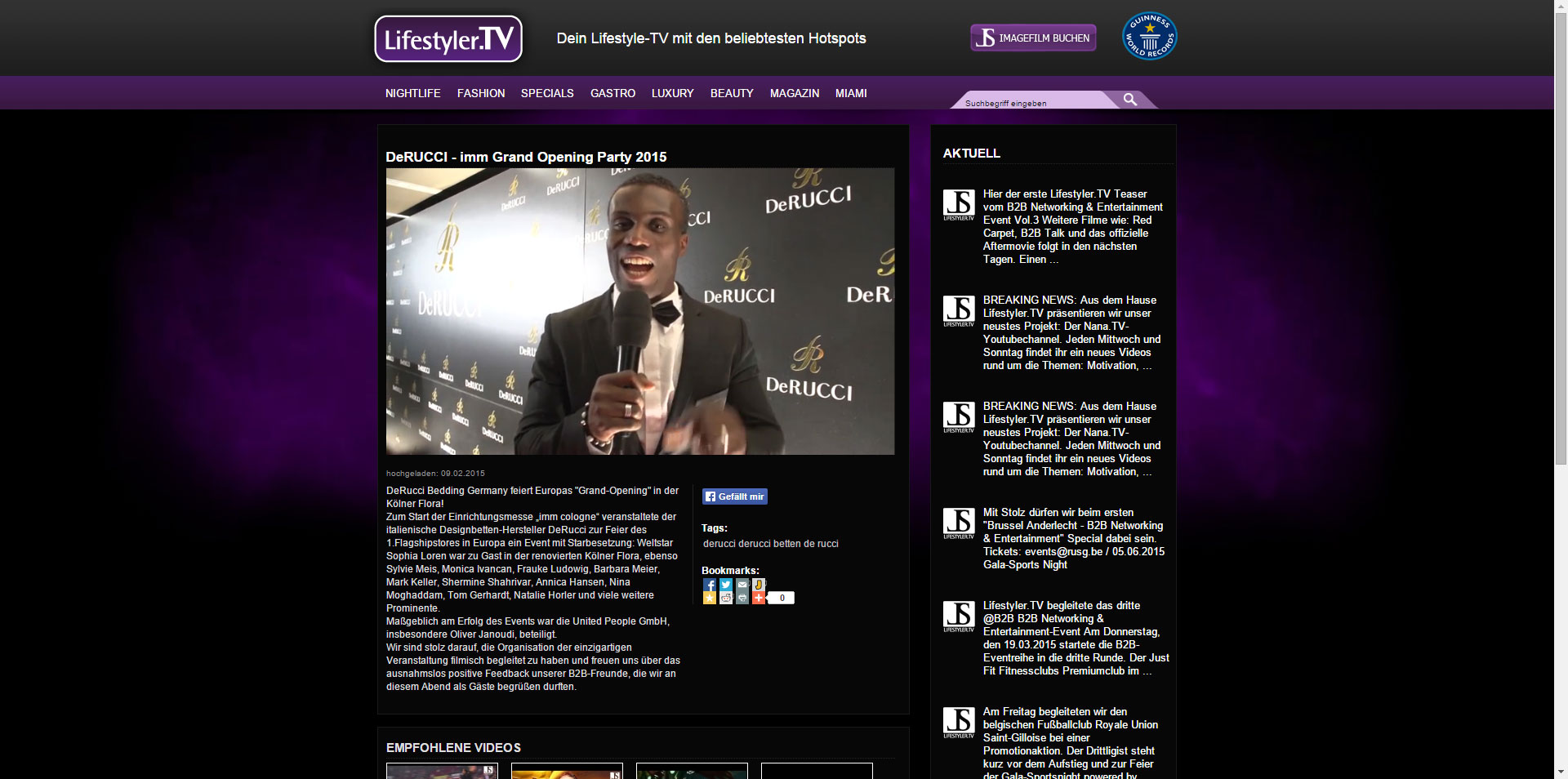
Task: Click the page scrollbar up arrow
Action: [x=1561, y=7]
